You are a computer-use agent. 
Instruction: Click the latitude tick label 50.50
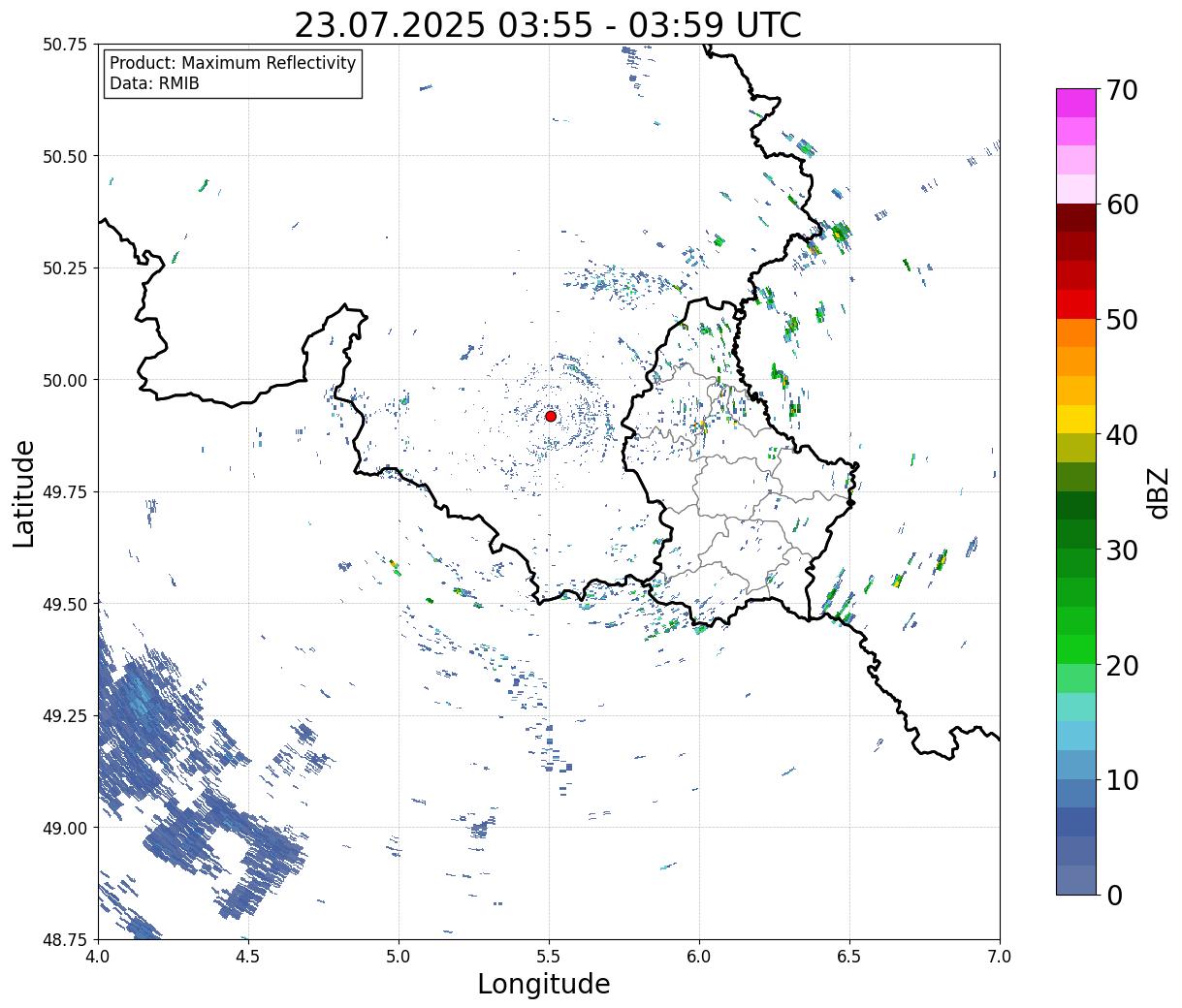tap(65, 156)
